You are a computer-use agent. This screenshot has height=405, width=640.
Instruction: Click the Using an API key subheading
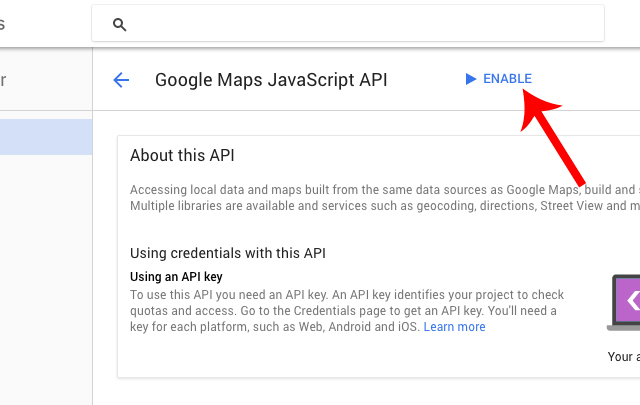click(x=176, y=277)
